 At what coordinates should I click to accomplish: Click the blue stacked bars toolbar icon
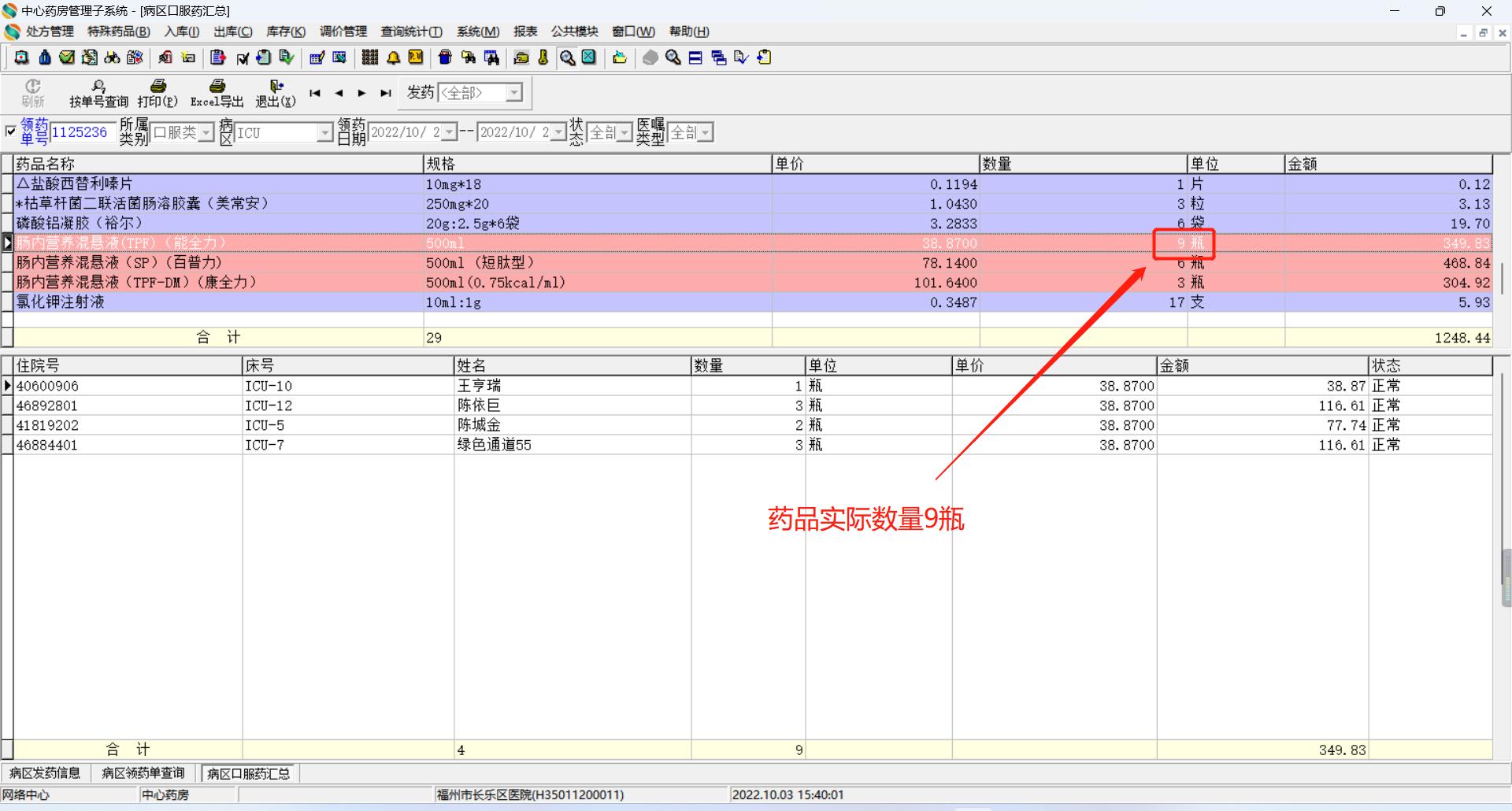[x=695, y=57]
